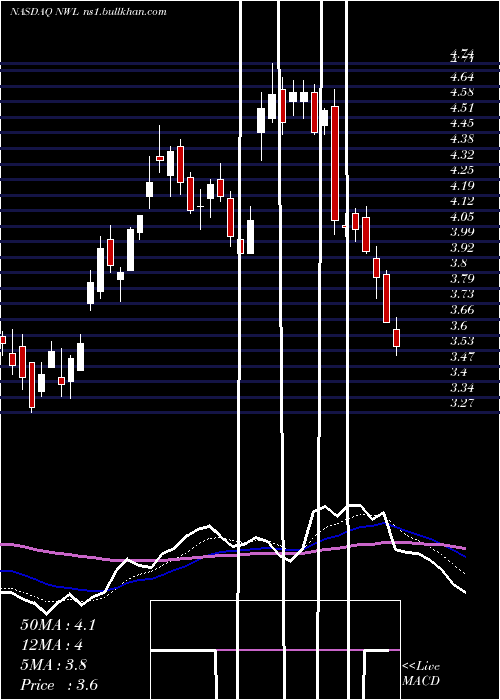Click the 12MA : 4 readout
This screenshot has width=500, height=700.
[52, 645]
